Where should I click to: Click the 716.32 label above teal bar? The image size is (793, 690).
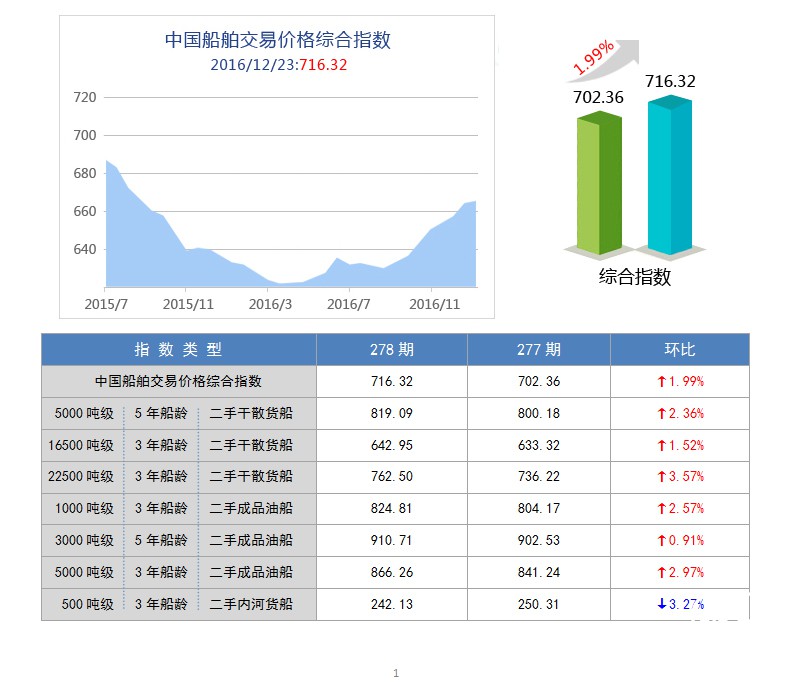(670, 81)
